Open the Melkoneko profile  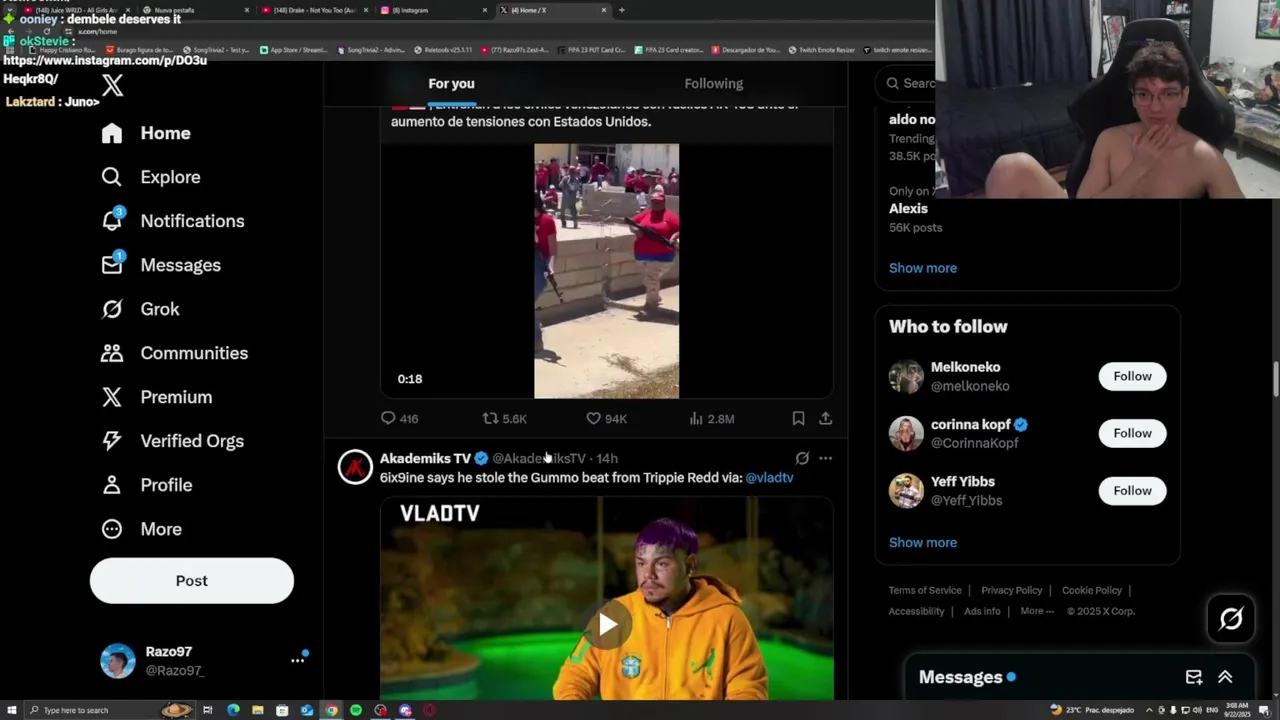(x=965, y=367)
